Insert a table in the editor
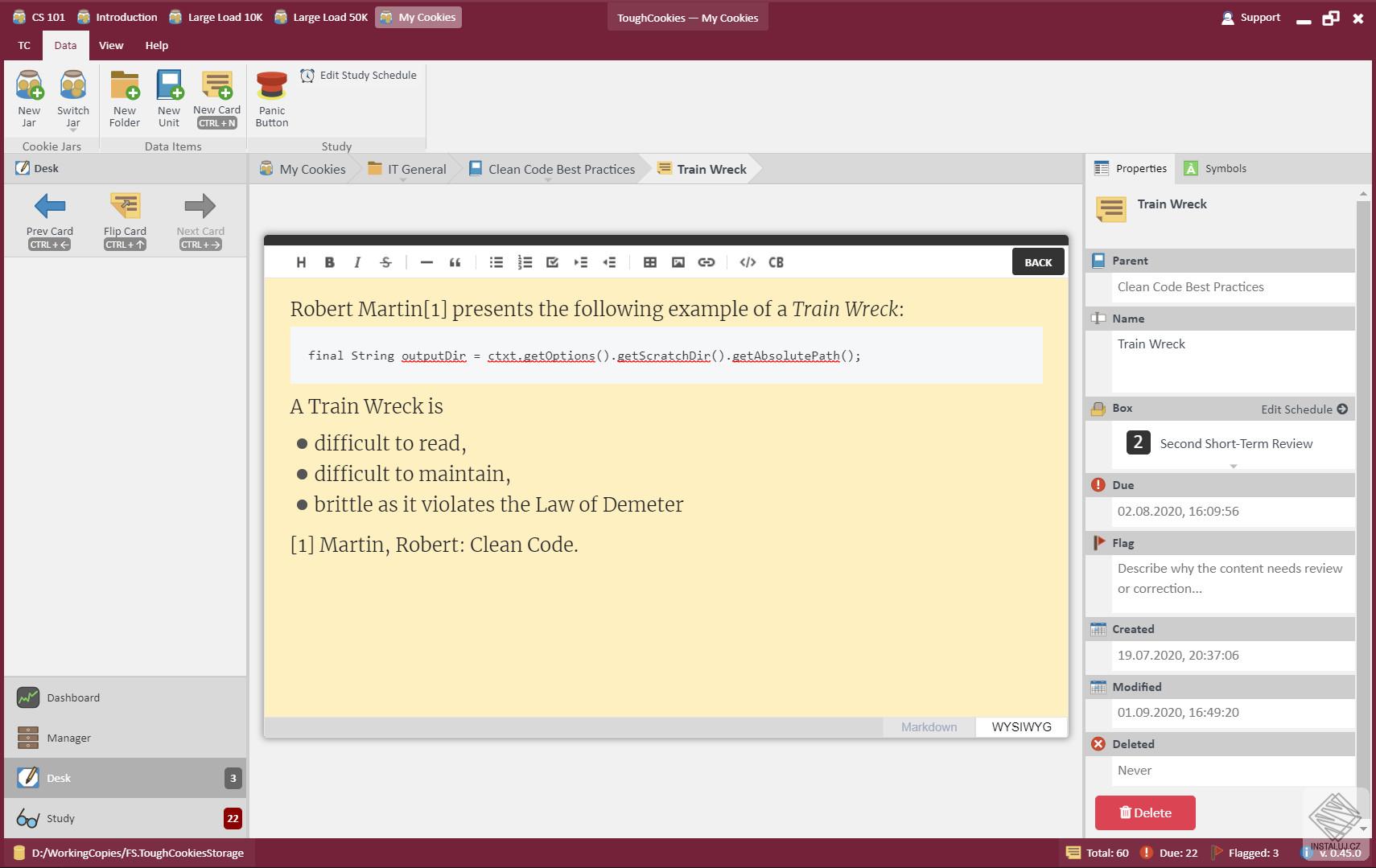 tap(650, 262)
